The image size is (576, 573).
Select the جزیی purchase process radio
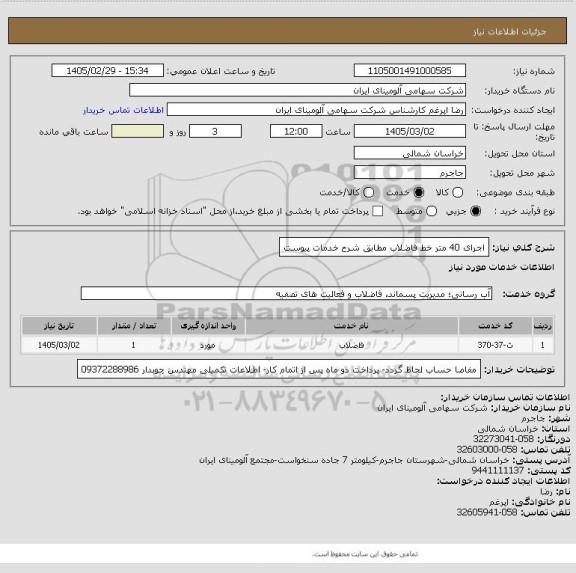click(475, 211)
